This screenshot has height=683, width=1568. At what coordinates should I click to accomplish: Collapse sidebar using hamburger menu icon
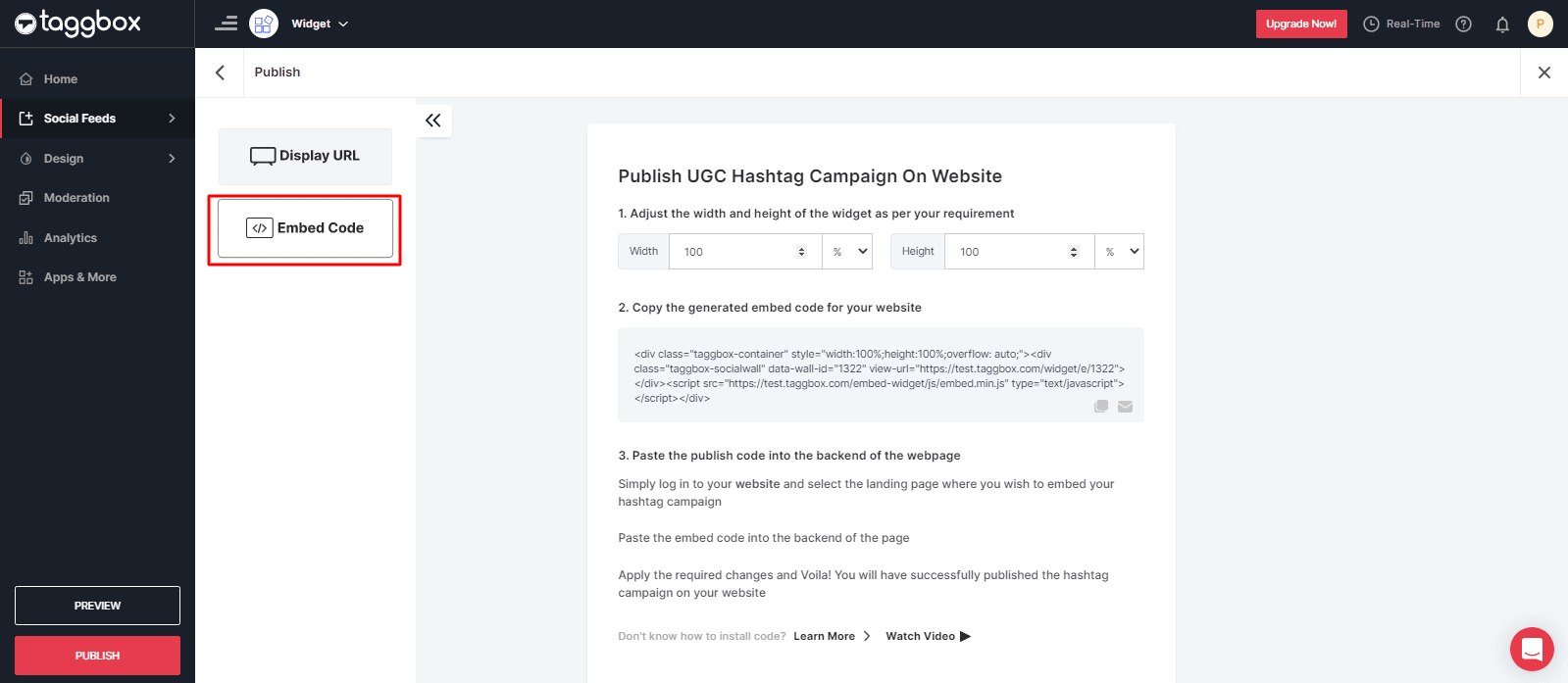coord(227,24)
